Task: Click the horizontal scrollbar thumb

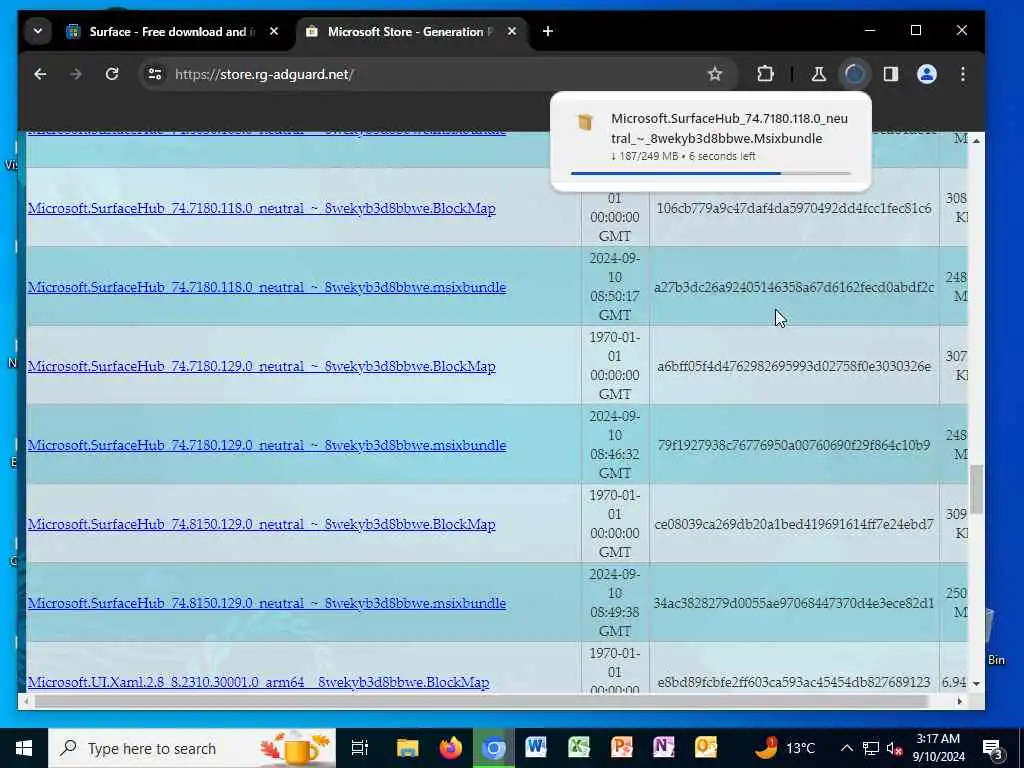Action: [x=481, y=701]
